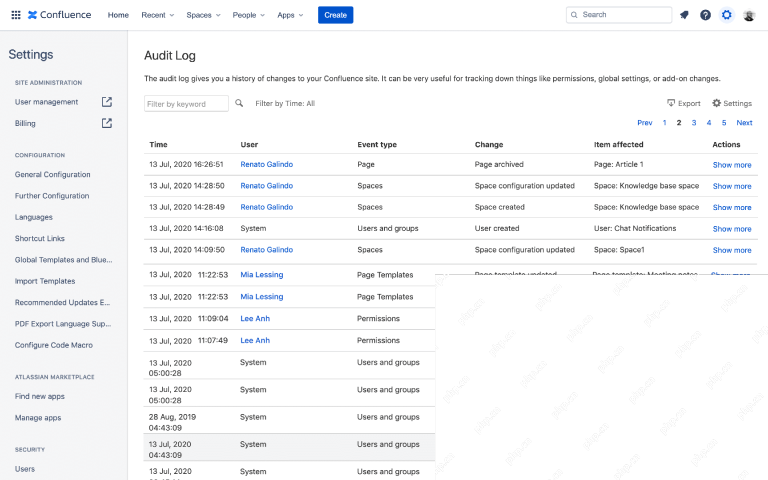Open Find new apps in sidebar
Image resolution: width=768 pixels, height=480 pixels.
[40, 396]
